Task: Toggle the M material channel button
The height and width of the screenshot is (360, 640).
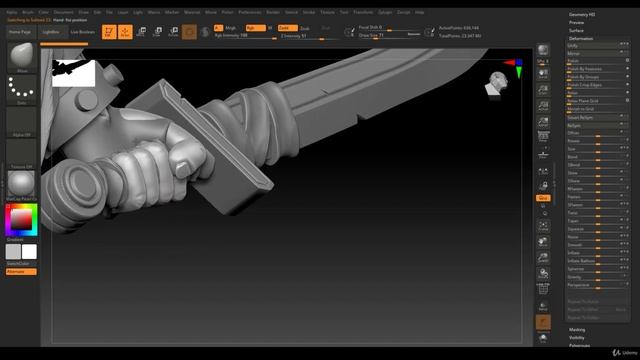Action: coord(270,28)
